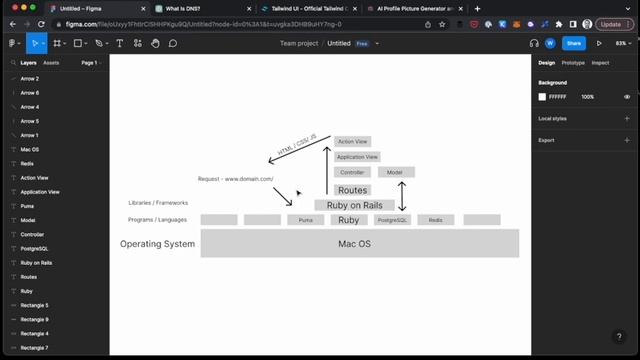This screenshot has width=640, height=360.
Task: Open file name options chevron
Action: tap(377, 44)
